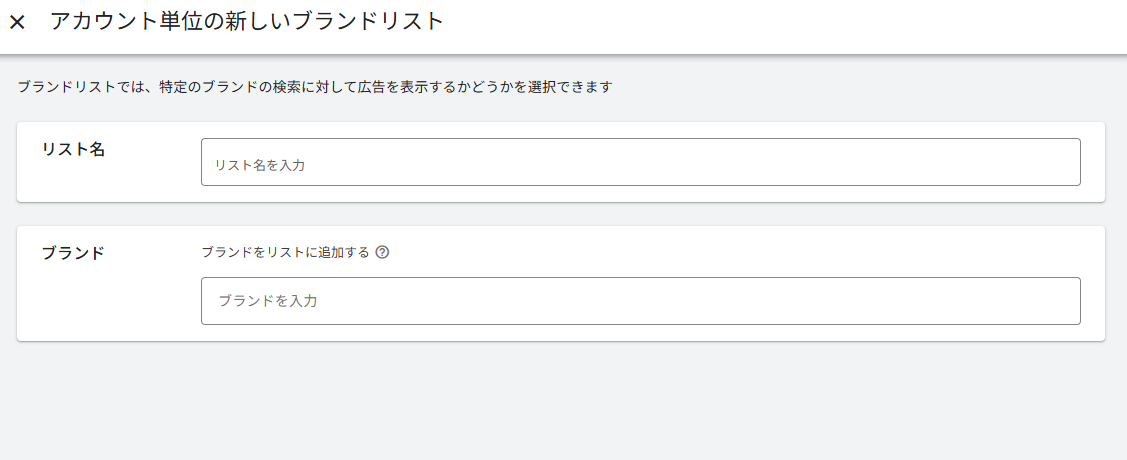Focus the リスト名を入力 text field
This screenshot has width=1127, height=460.
click(640, 162)
